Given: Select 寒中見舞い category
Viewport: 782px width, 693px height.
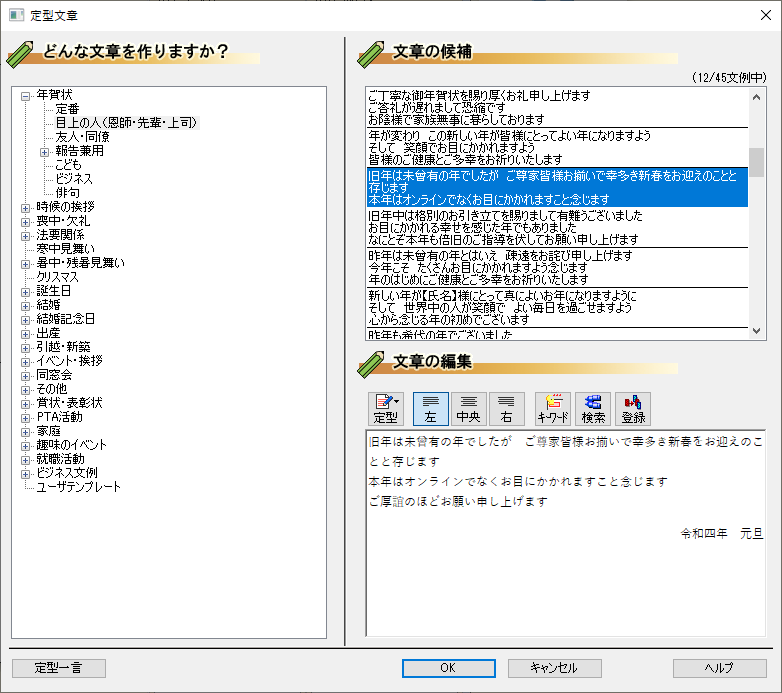Looking at the screenshot, I should (x=65, y=248).
